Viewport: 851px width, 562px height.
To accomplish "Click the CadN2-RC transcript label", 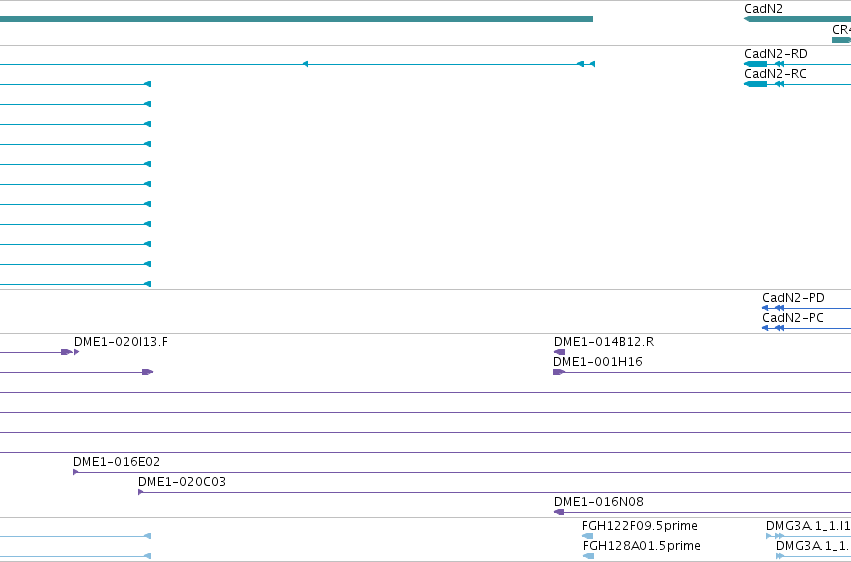I will [x=775, y=74].
